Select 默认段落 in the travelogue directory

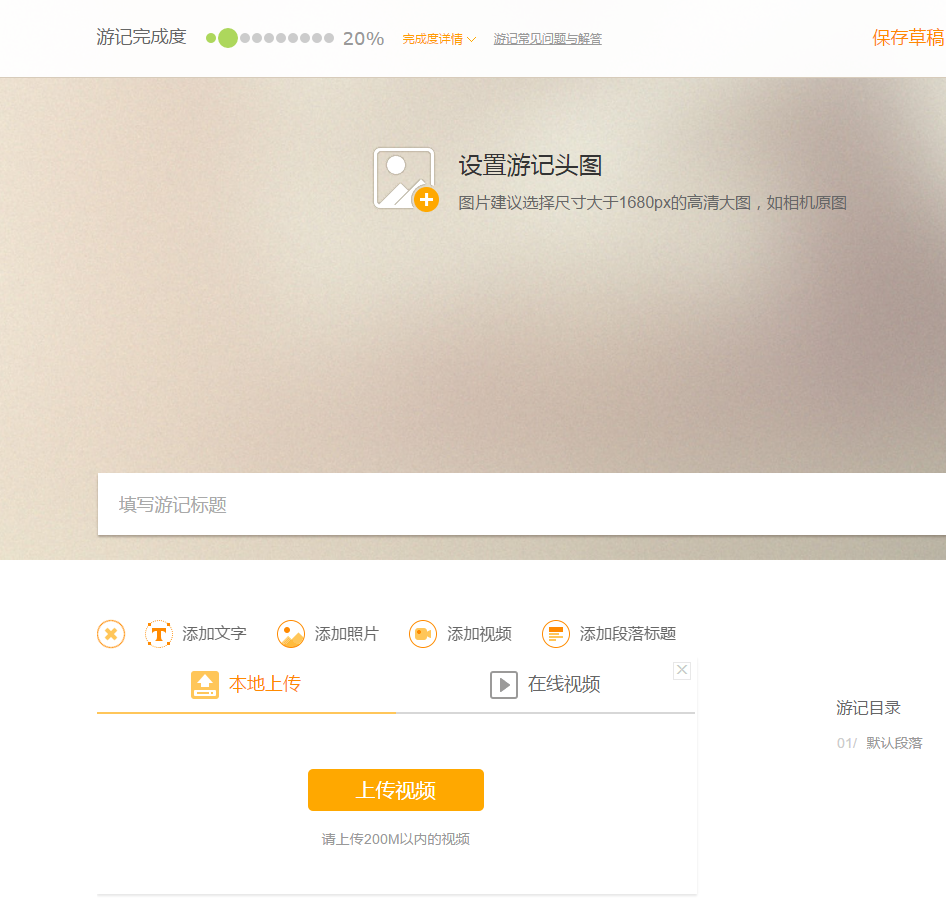coord(894,743)
